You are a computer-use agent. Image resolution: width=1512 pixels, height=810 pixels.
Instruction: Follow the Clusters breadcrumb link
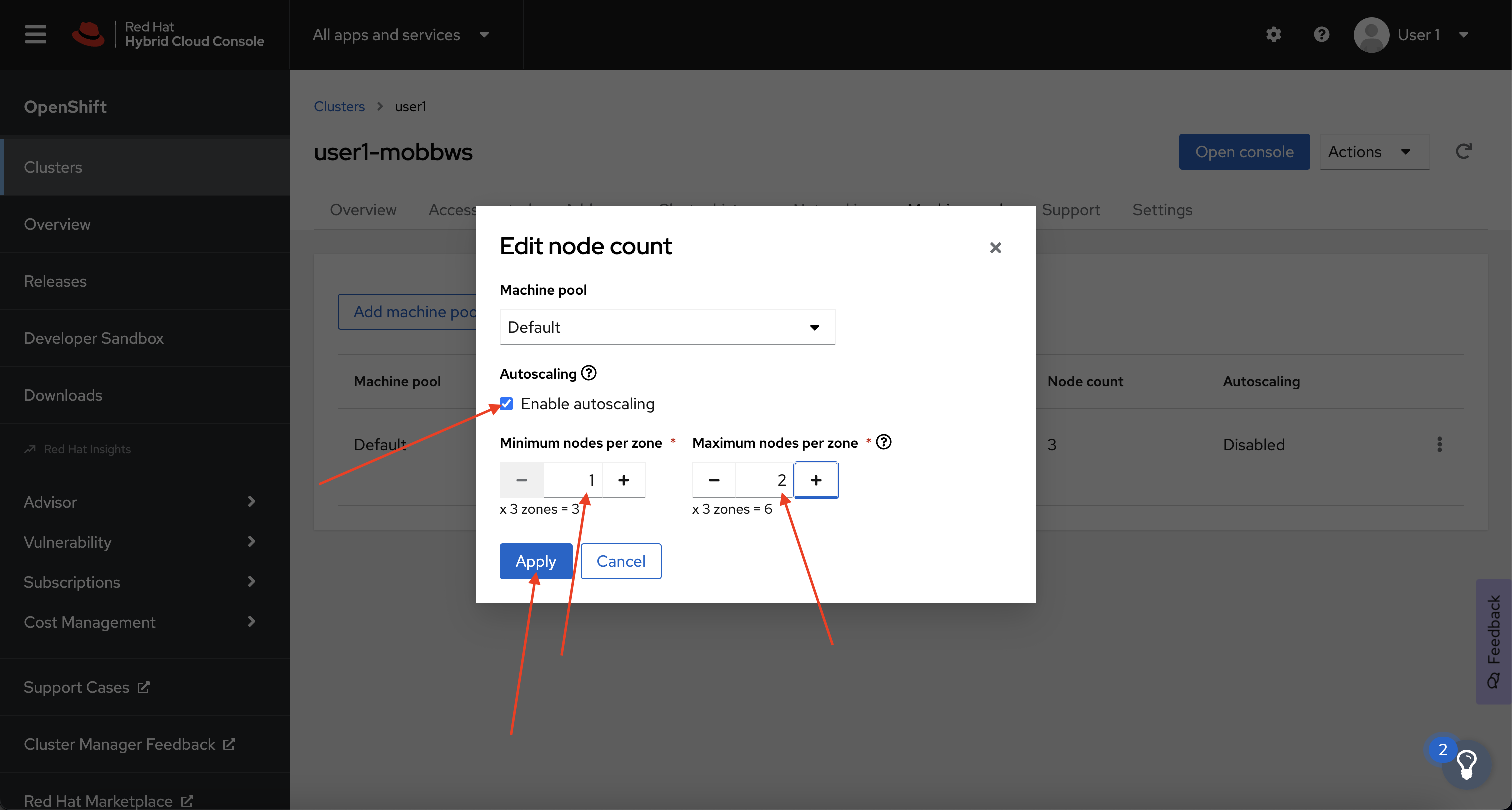(339, 106)
